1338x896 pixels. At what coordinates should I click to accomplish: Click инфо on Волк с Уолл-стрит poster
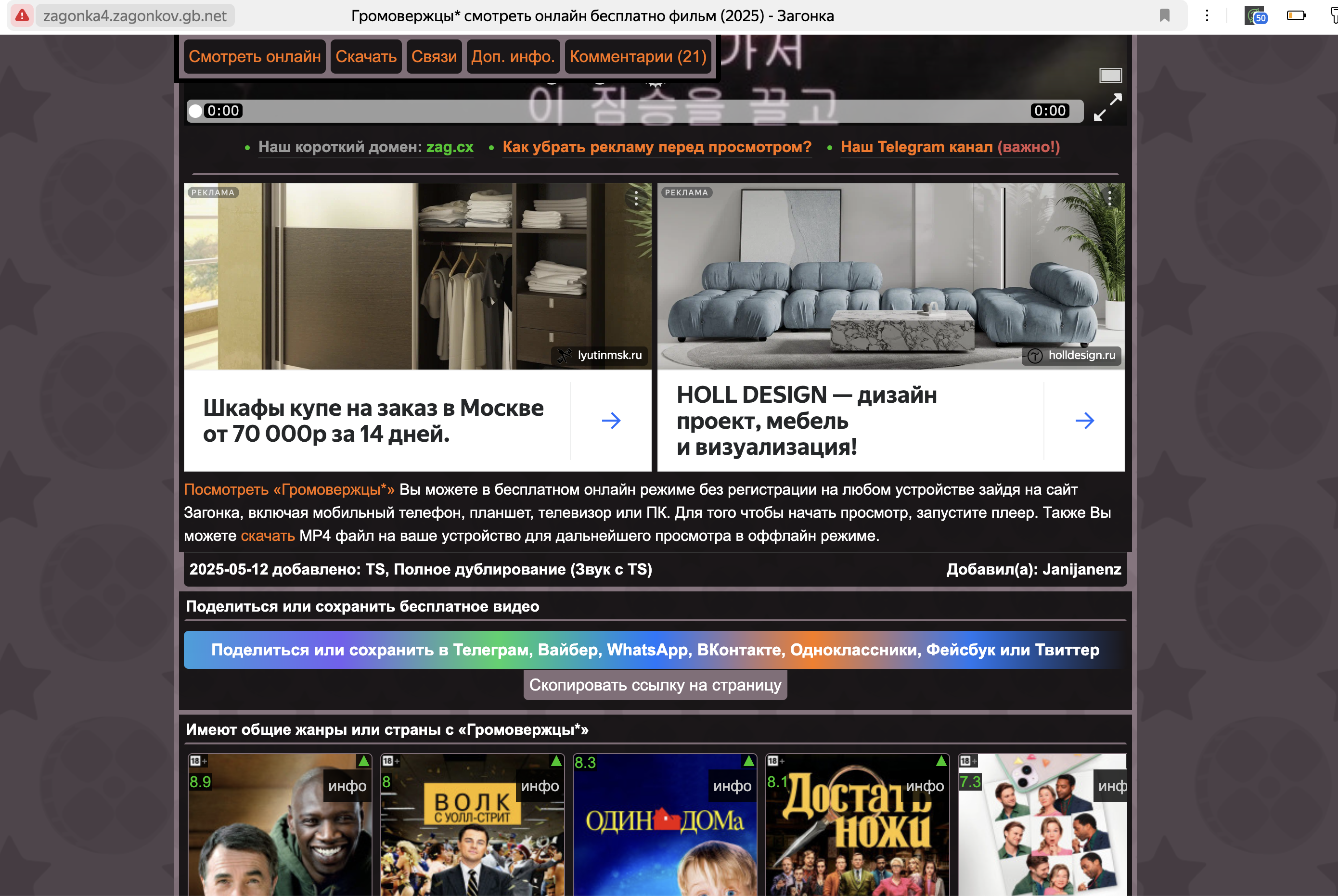tap(540, 786)
